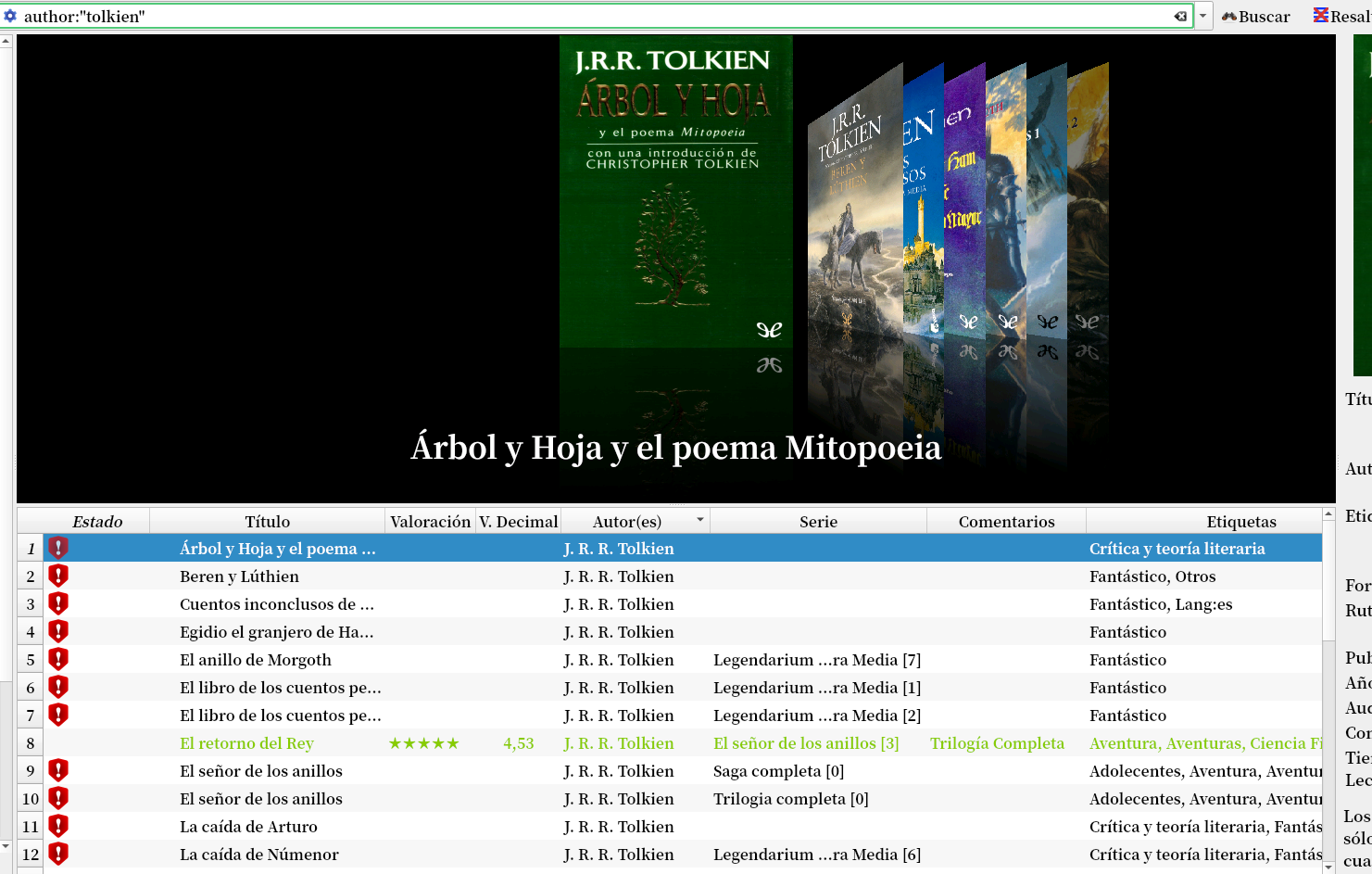The image size is (1372, 874).
Task: Click the Buscar search button
Action: coord(1256,16)
